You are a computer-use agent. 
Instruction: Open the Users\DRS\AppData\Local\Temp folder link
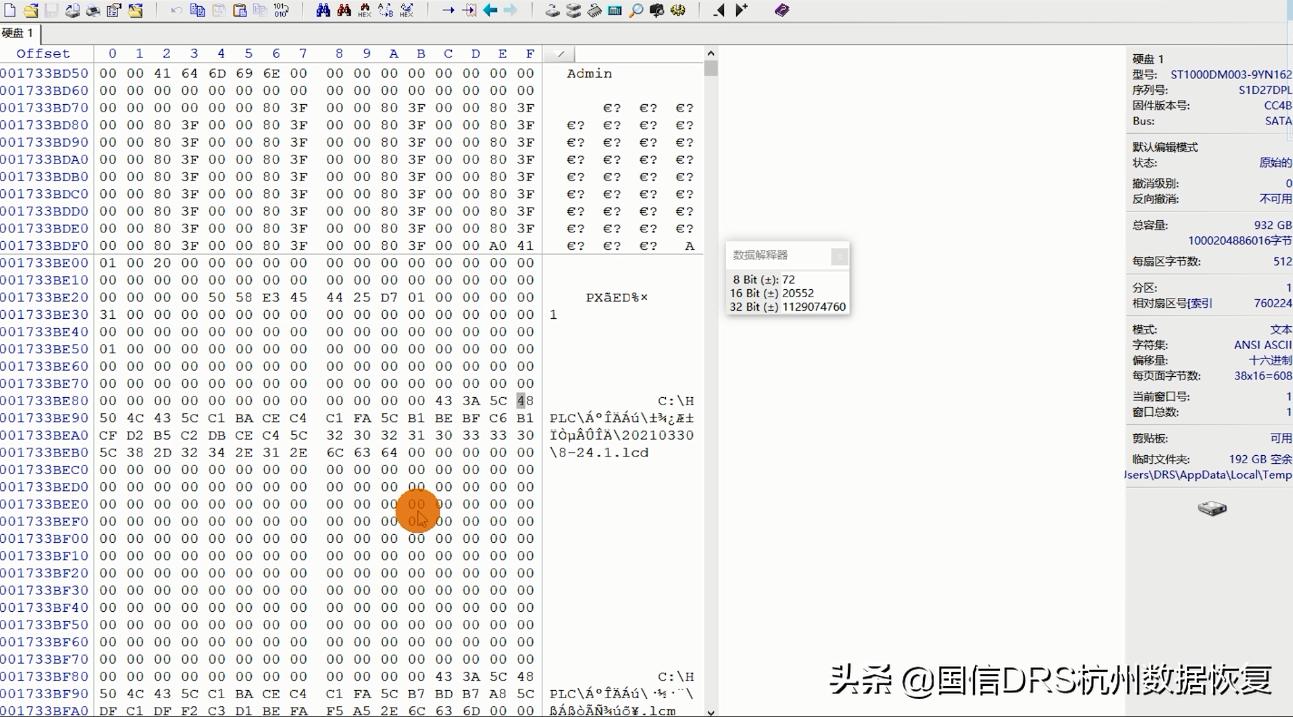1205,474
